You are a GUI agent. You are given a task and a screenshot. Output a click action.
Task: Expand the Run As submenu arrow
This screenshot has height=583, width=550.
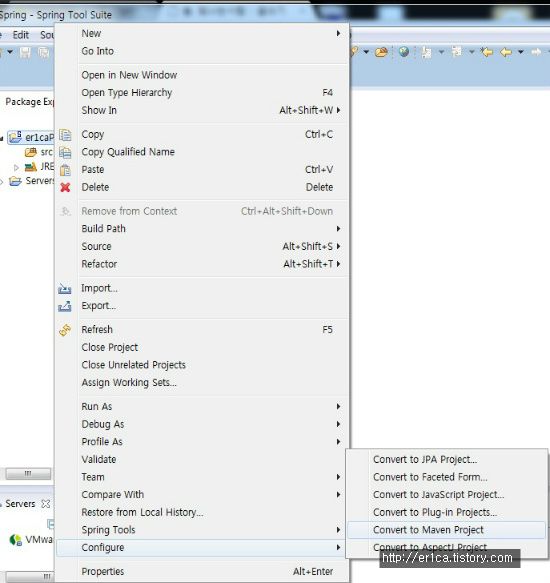338,406
